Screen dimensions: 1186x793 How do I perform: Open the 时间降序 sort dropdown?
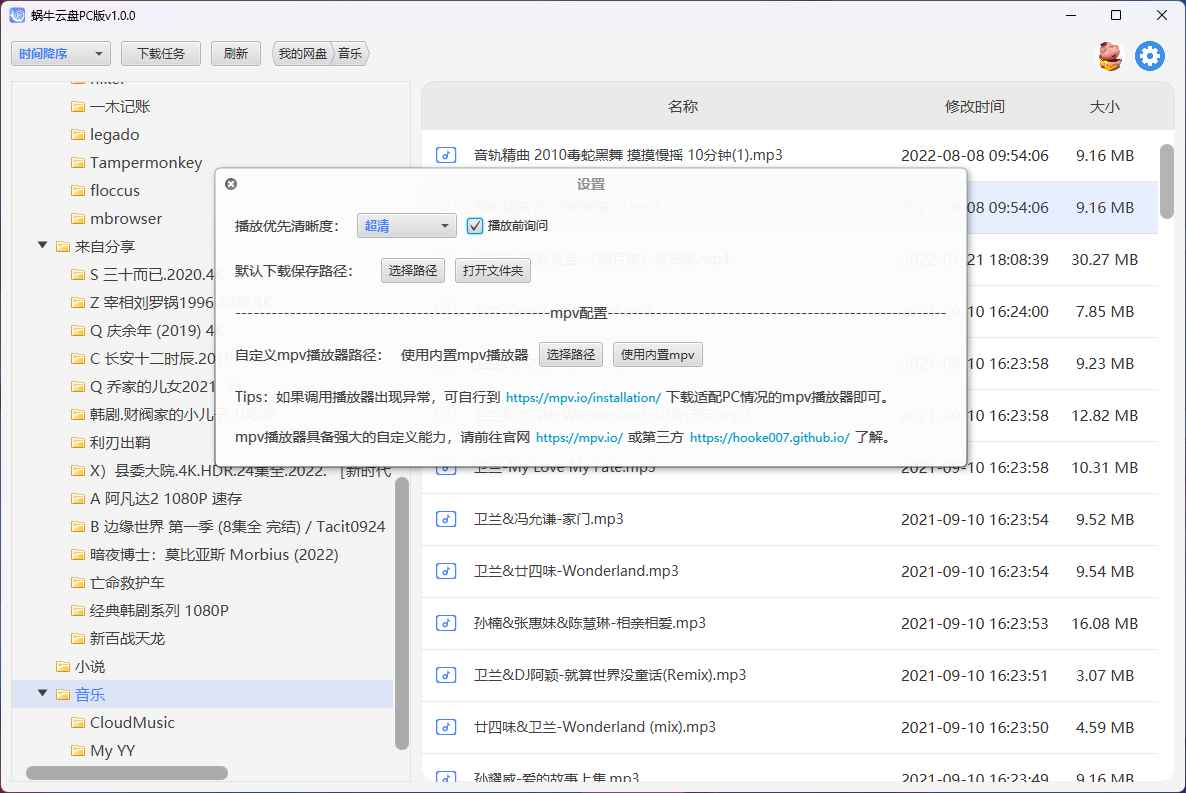point(60,53)
